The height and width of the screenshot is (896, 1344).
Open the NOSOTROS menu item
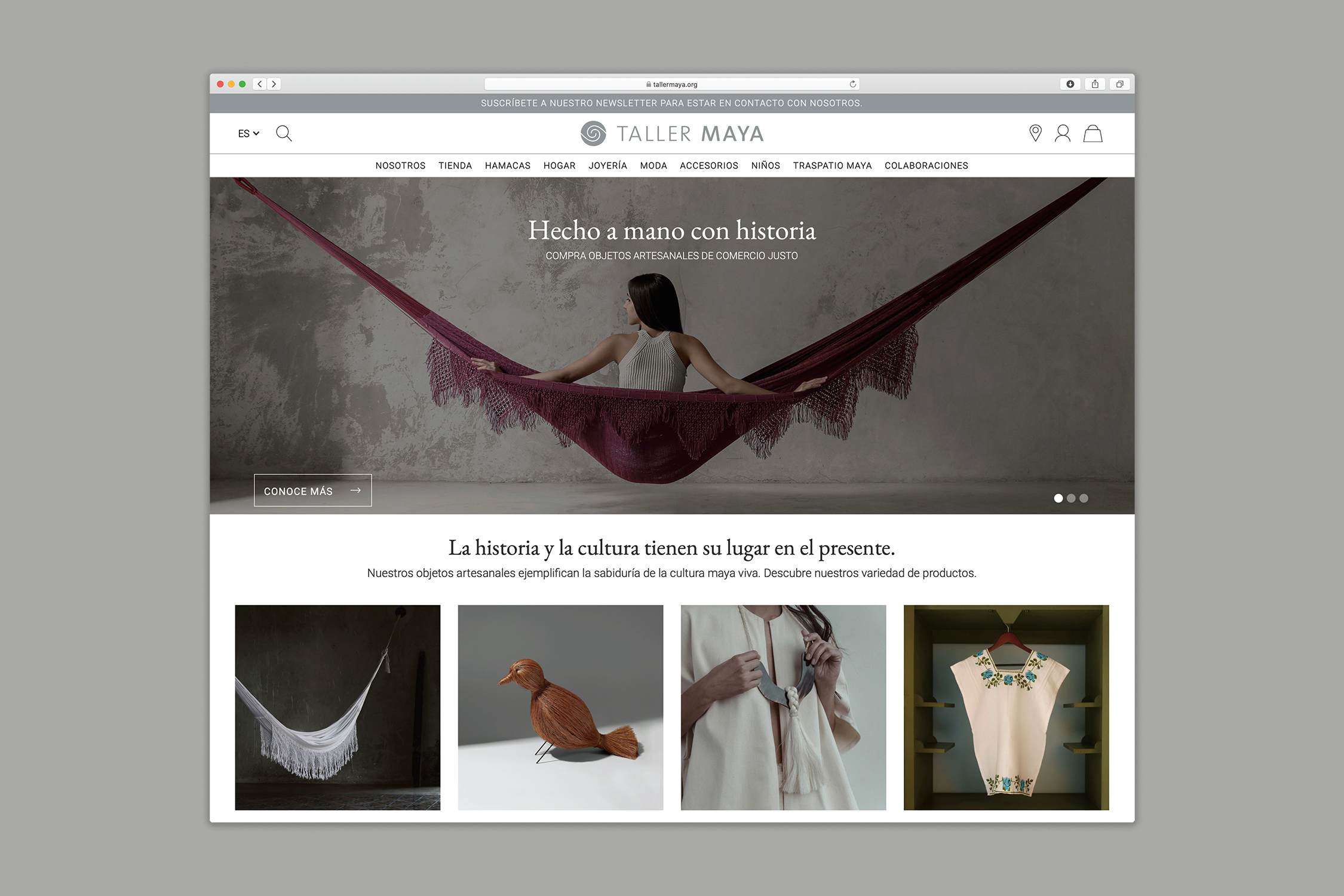pos(401,165)
